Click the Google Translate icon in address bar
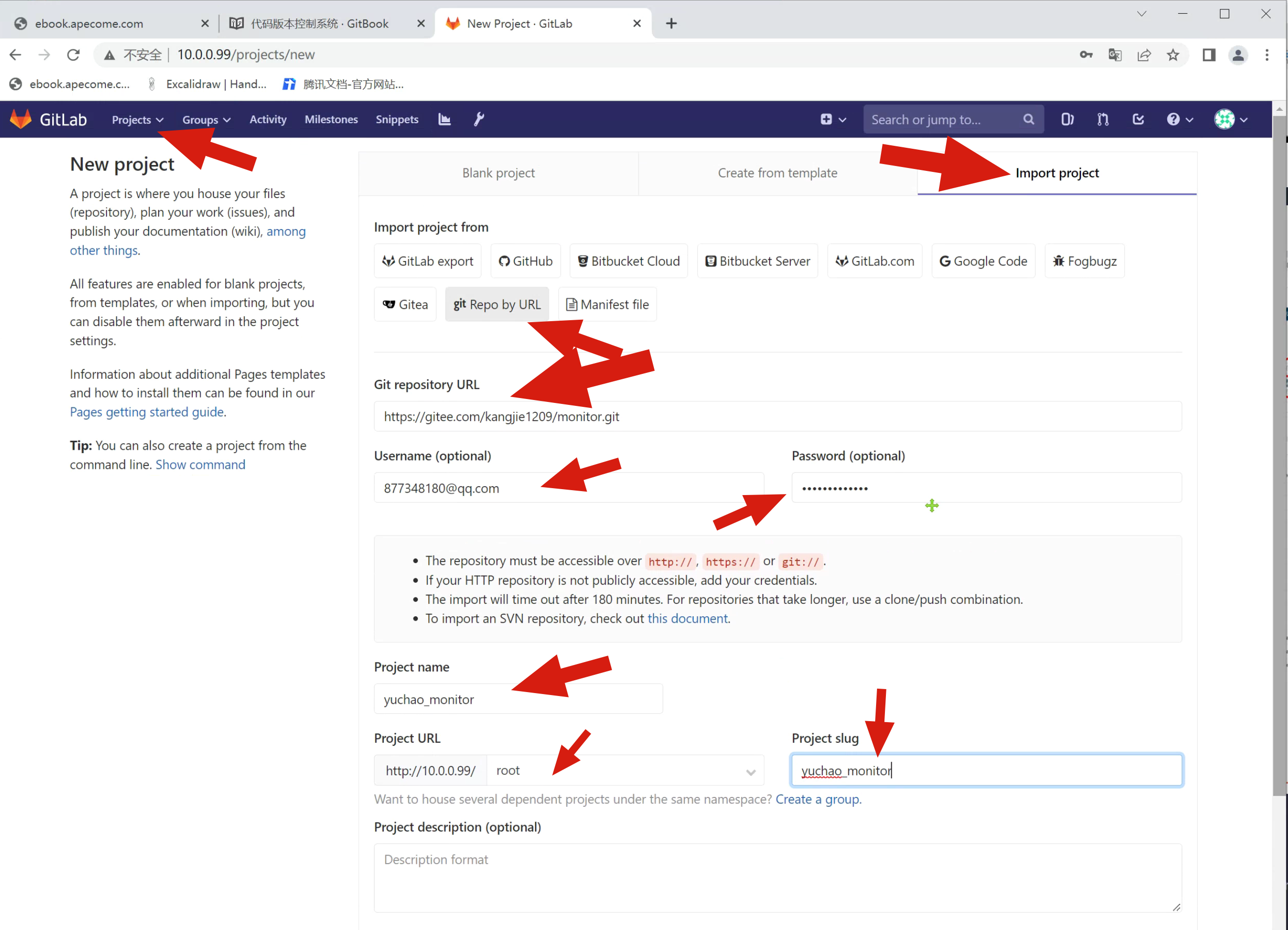The height and width of the screenshot is (930, 1288). tap(1115, 55)
